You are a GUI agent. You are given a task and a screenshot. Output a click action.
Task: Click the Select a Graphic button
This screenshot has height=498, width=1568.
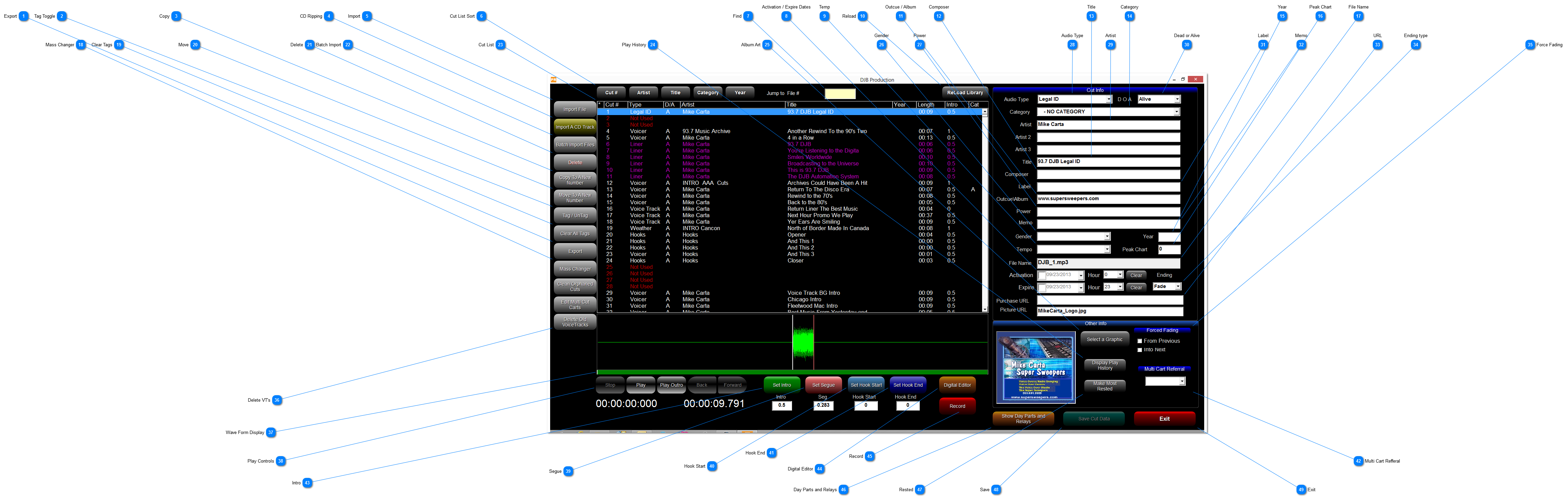tap(1105, 339)
